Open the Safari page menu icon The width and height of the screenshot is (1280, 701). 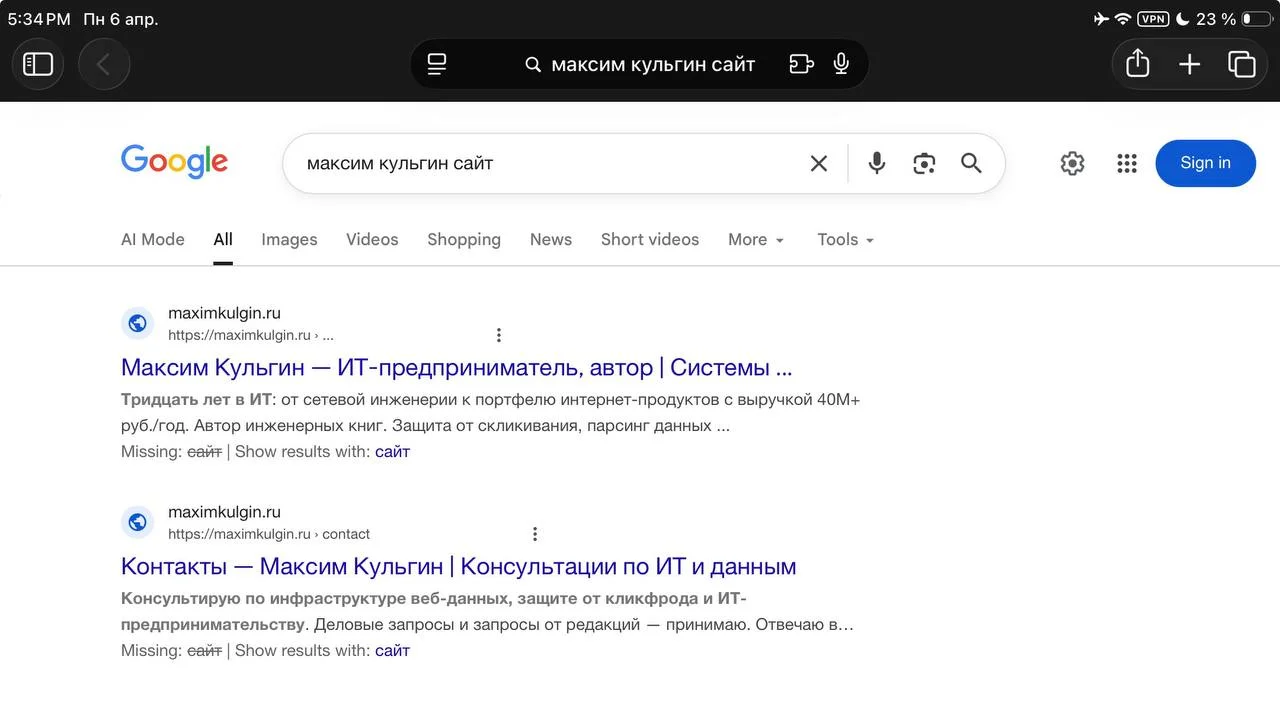[x=437, y=64]
